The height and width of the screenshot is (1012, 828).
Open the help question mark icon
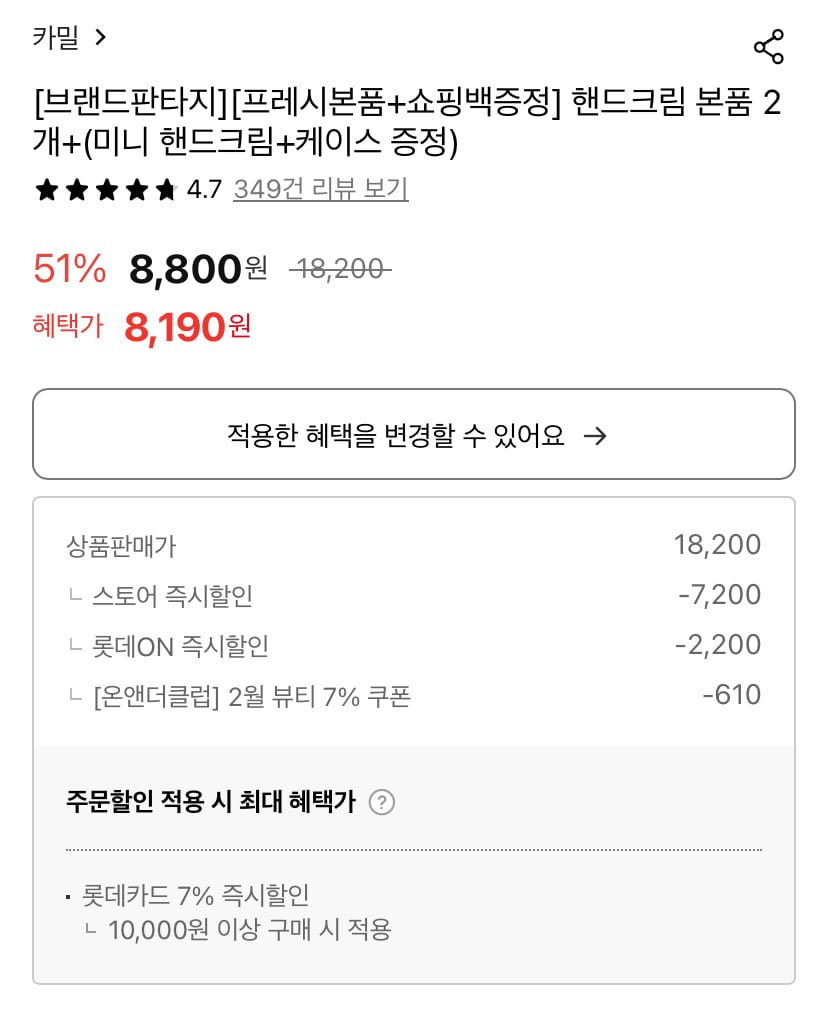tap(381, 802)
